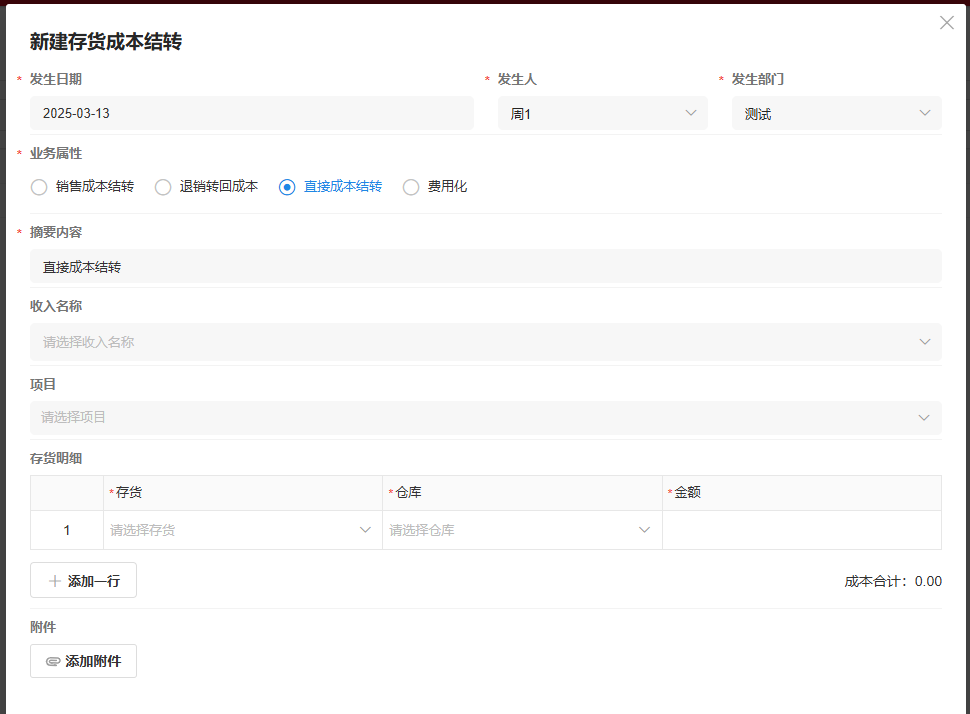Click the plus icon on 添加一行
Image resolution: width=970 pixels, height=714 pixels.
pos(54,581)
